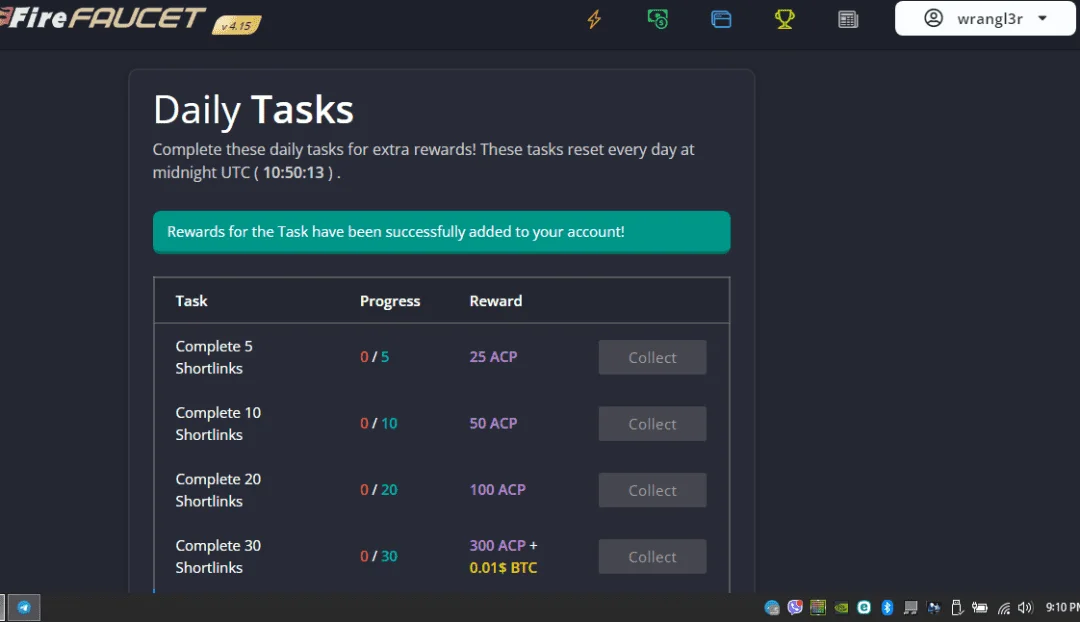Open the green money earnings icon
The width and height of the screenshot is (1080, 622).
point(658,19)
